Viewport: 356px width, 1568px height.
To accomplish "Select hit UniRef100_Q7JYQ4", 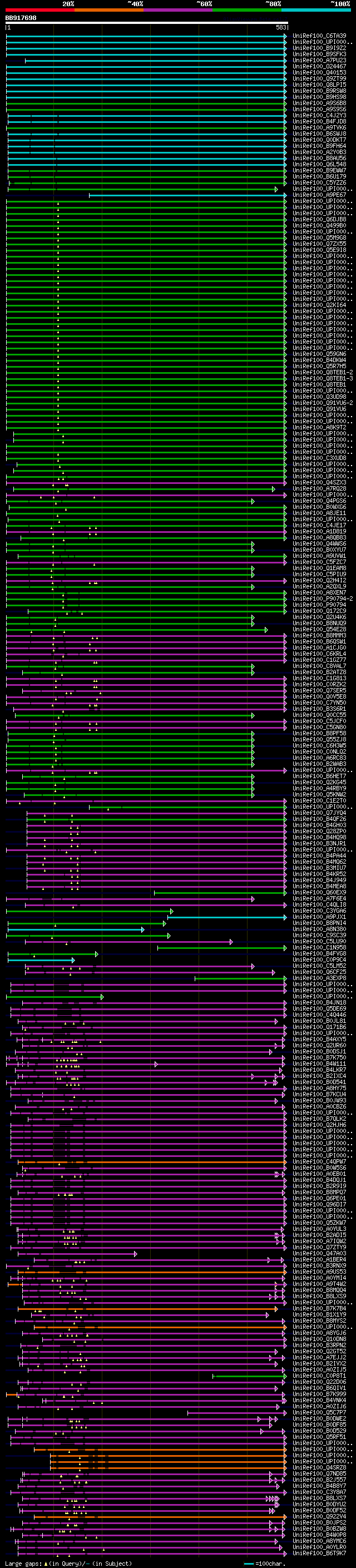I will click(x=319, y=813).
